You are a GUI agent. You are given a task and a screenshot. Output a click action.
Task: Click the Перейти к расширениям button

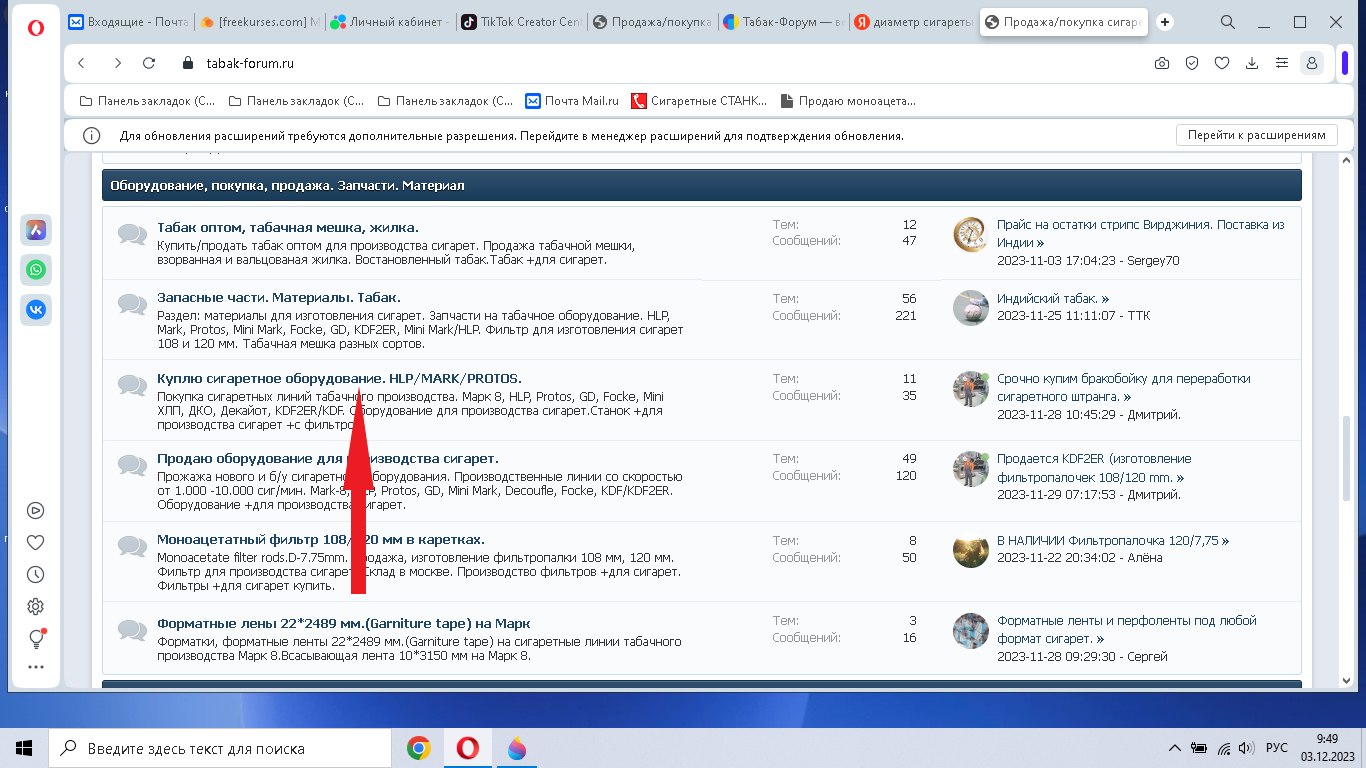1256,135
